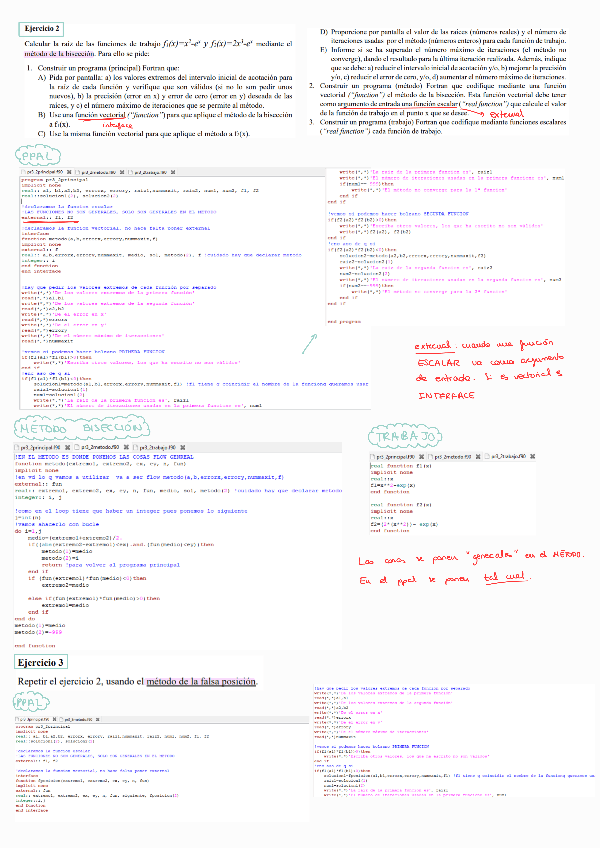Open pr3_3metodo.f90 tab under Ejercicio 3
The width and height of the screenshot is (600, 848).
[x=78, y=719]
